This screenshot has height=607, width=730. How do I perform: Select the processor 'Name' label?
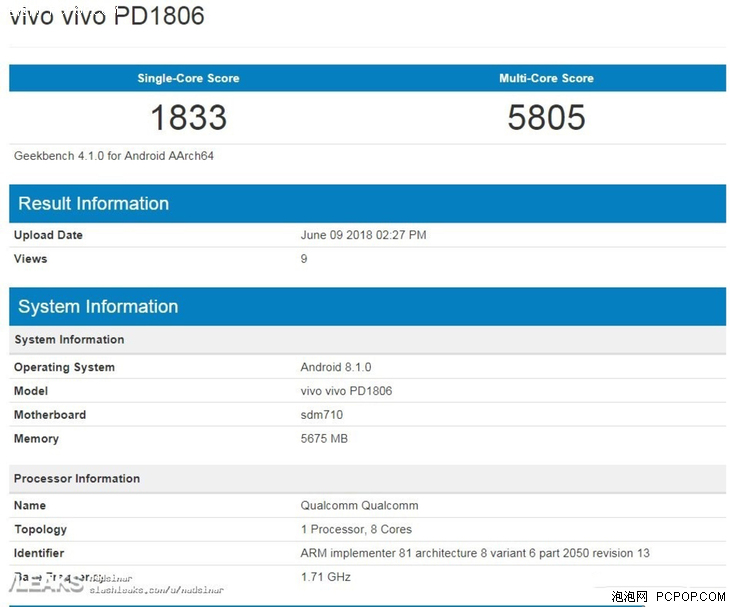[30, 506]
